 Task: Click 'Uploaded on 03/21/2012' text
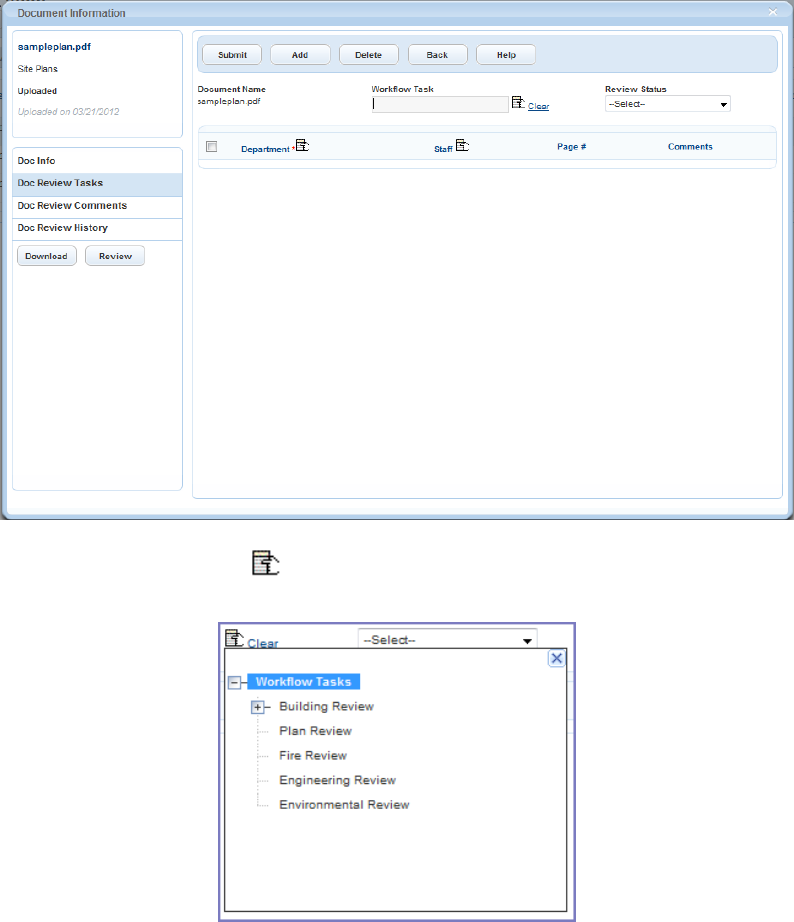click(x=68, y=112)
